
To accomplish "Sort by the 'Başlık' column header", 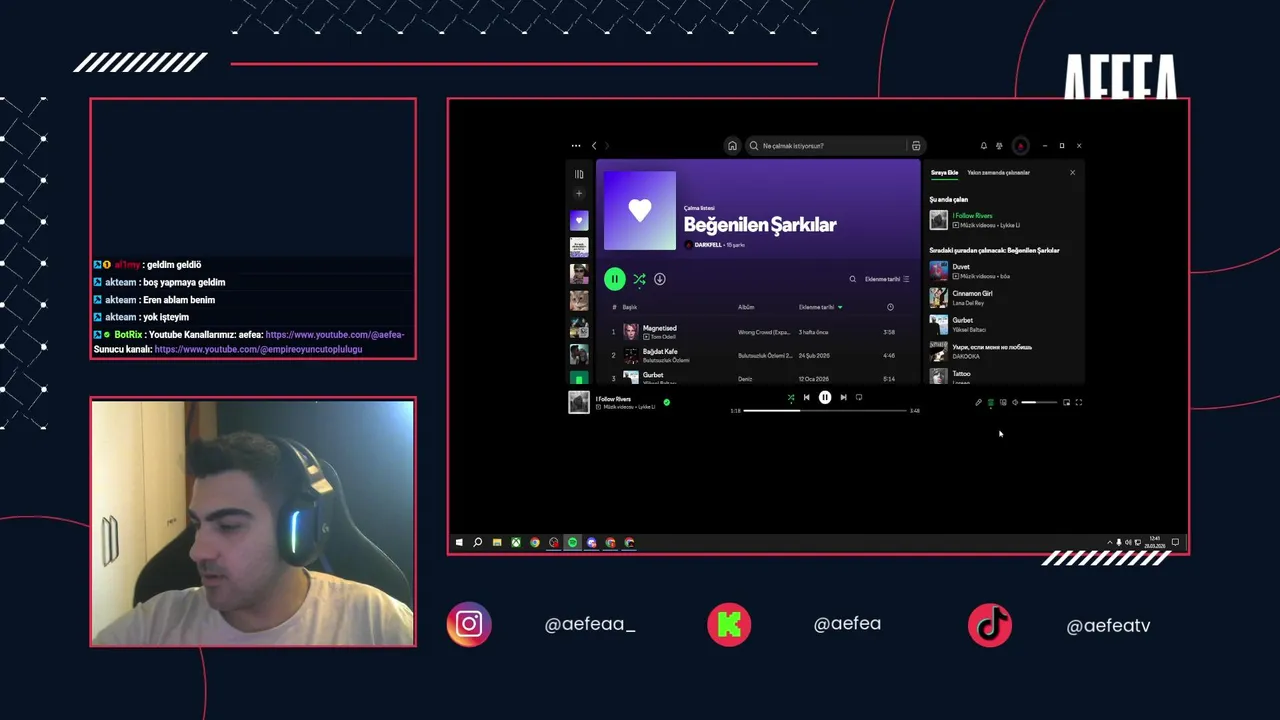I will pos(630,307).
